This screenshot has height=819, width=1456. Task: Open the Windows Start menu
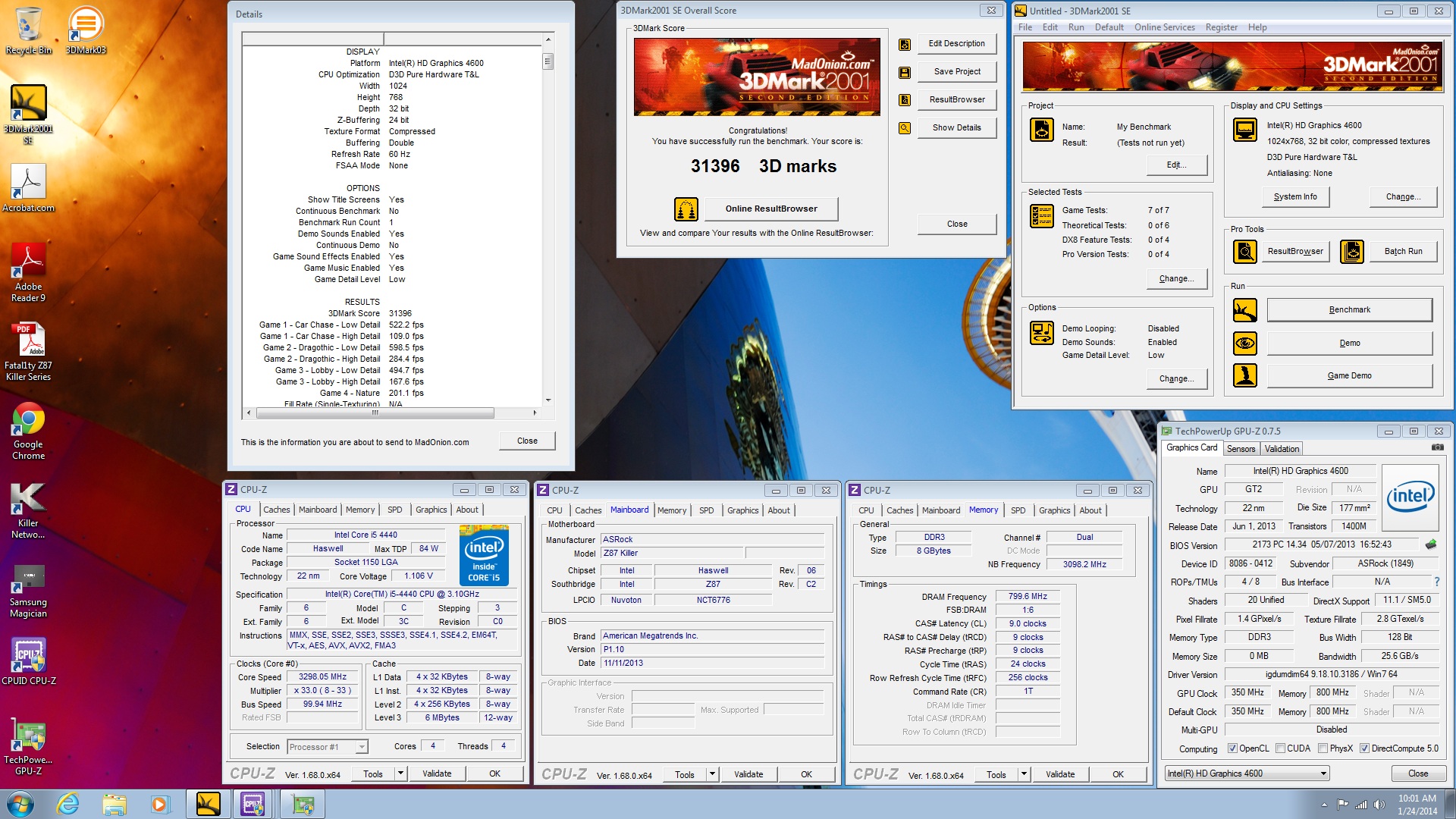pos(20,804)
